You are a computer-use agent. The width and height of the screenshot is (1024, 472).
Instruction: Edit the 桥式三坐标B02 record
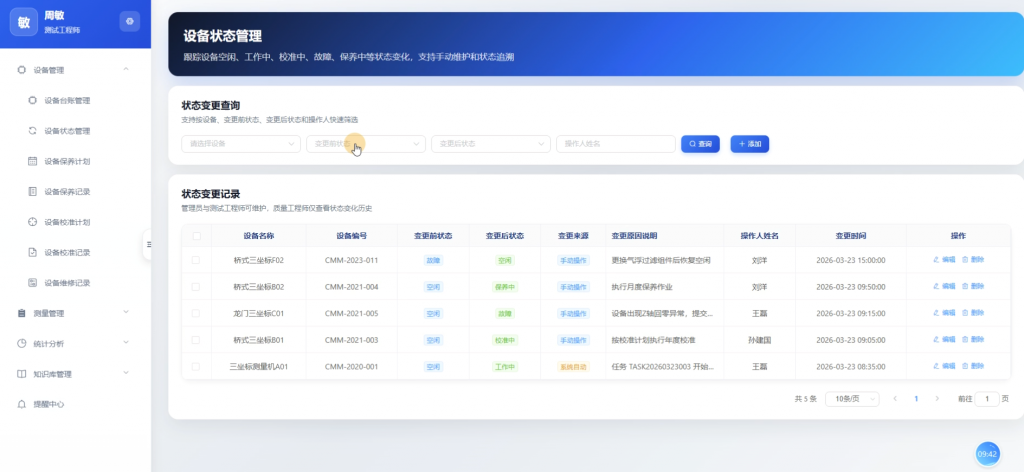pyautogui.click(x=944, y=287)
